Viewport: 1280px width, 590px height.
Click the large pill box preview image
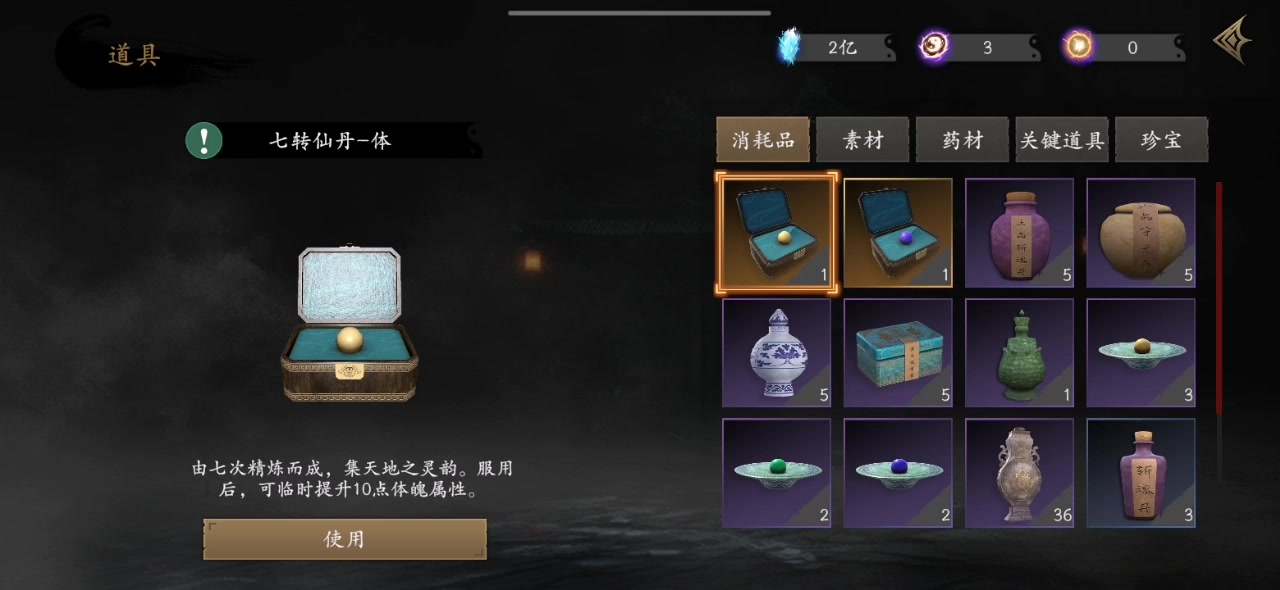(349, 322)
